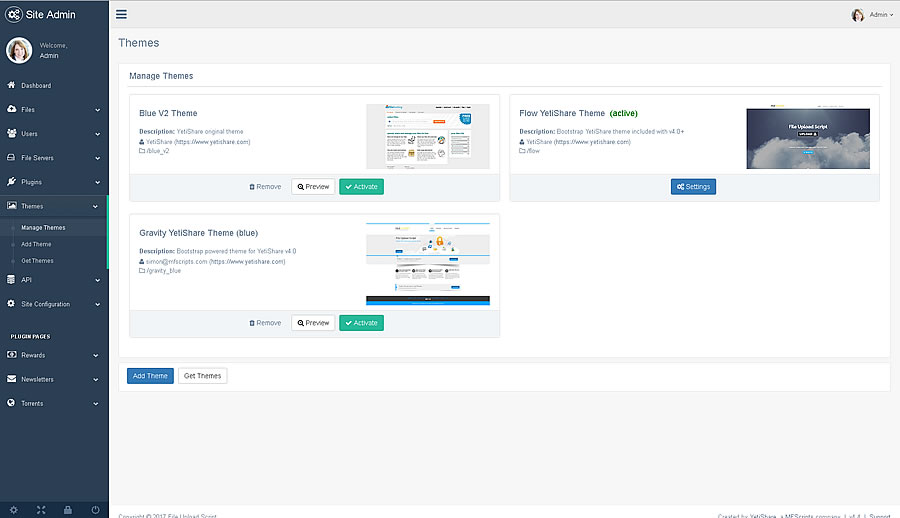The height and width of the screenshot is (518, 900).
Task: Click the Gravity YetiShare Theme thumbnail
Action: (x=428, y=264)
